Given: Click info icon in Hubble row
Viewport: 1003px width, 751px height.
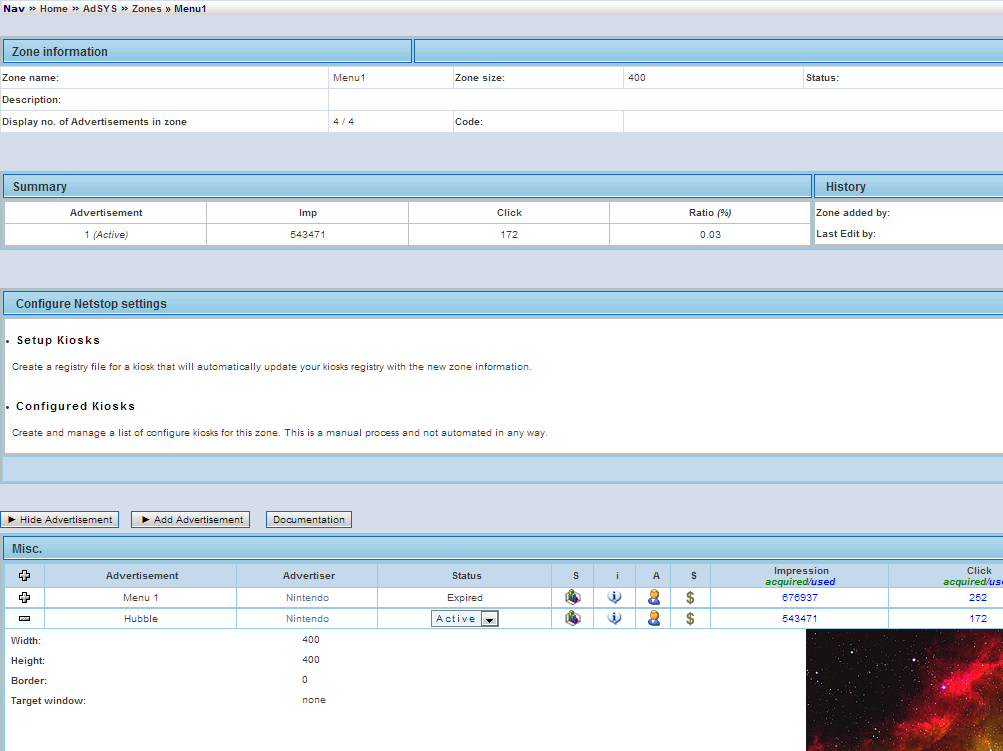Looking at the screenshot, I should (614, 618).
